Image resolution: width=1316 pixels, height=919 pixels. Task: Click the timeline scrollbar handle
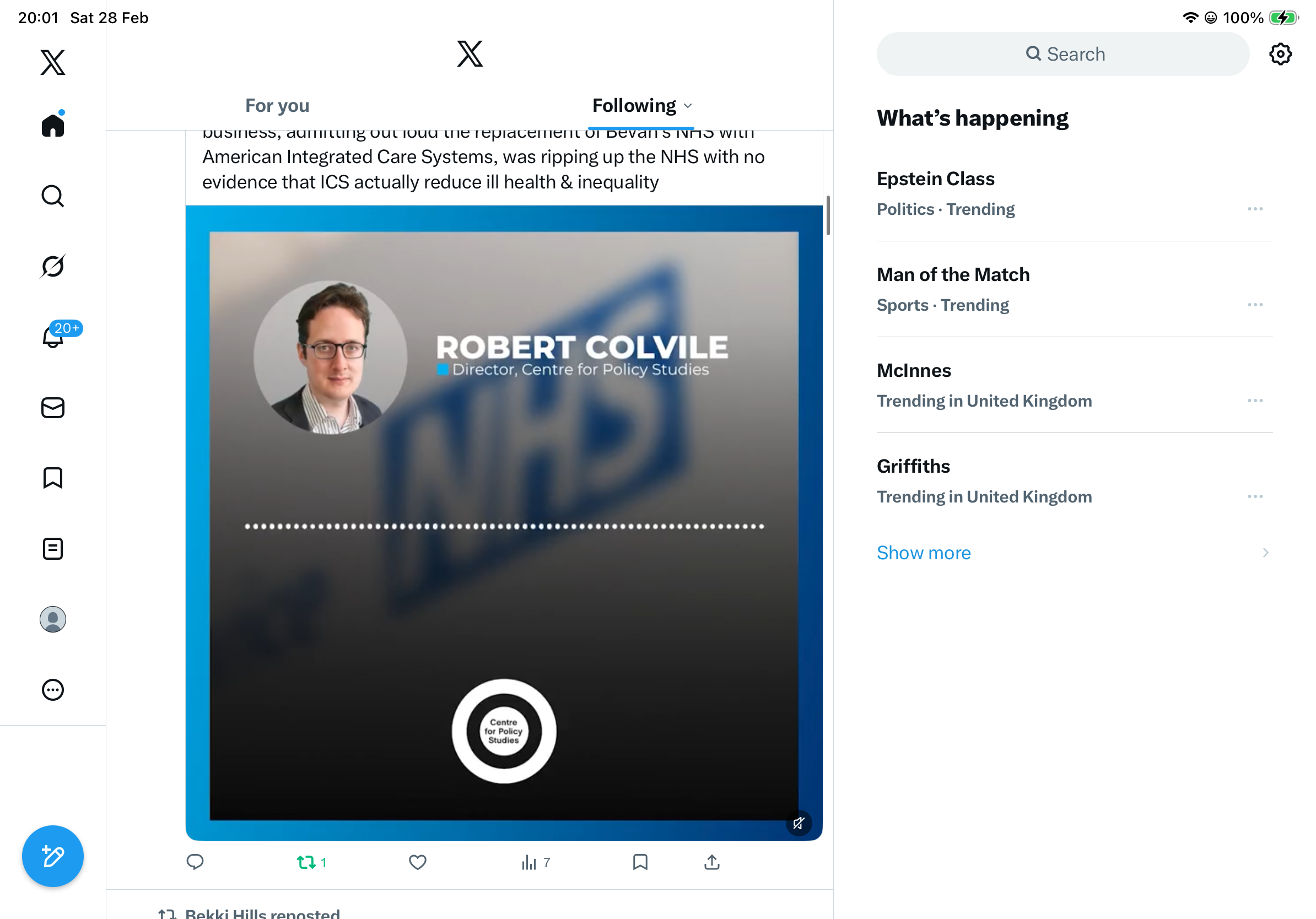[828, 215]
